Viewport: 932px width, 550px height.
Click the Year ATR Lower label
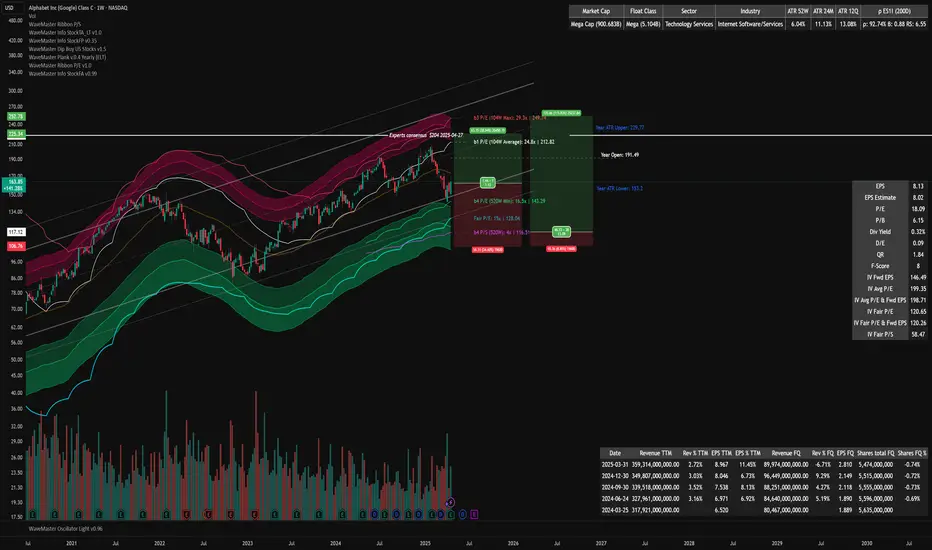click(620, 188)
